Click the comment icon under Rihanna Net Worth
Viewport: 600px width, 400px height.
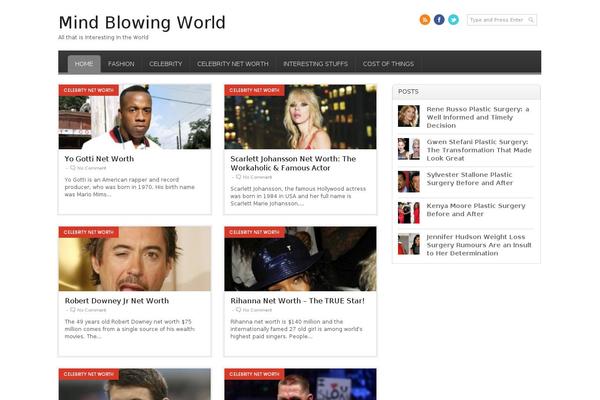click(238, 310)
